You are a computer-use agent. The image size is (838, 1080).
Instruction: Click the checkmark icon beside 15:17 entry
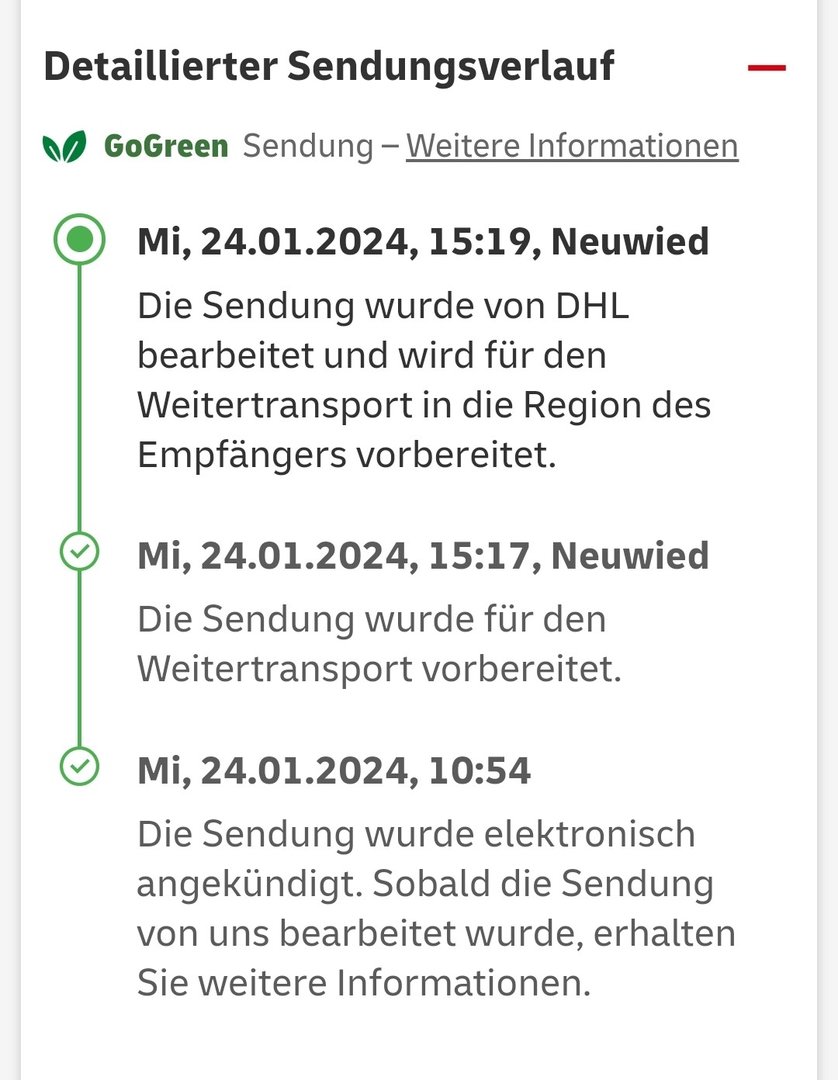coord(79,552)
